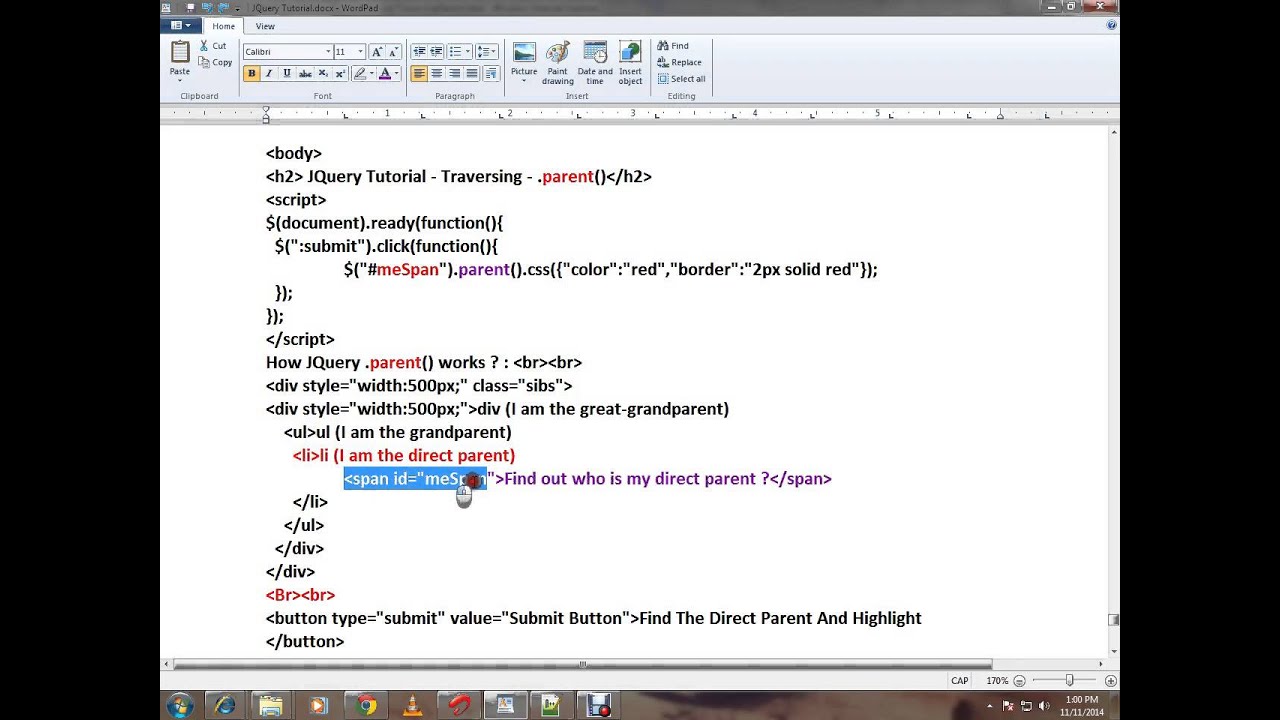Zoom out with minus button
This screenshot has height=720, width=1280.
click(1019, 680)
